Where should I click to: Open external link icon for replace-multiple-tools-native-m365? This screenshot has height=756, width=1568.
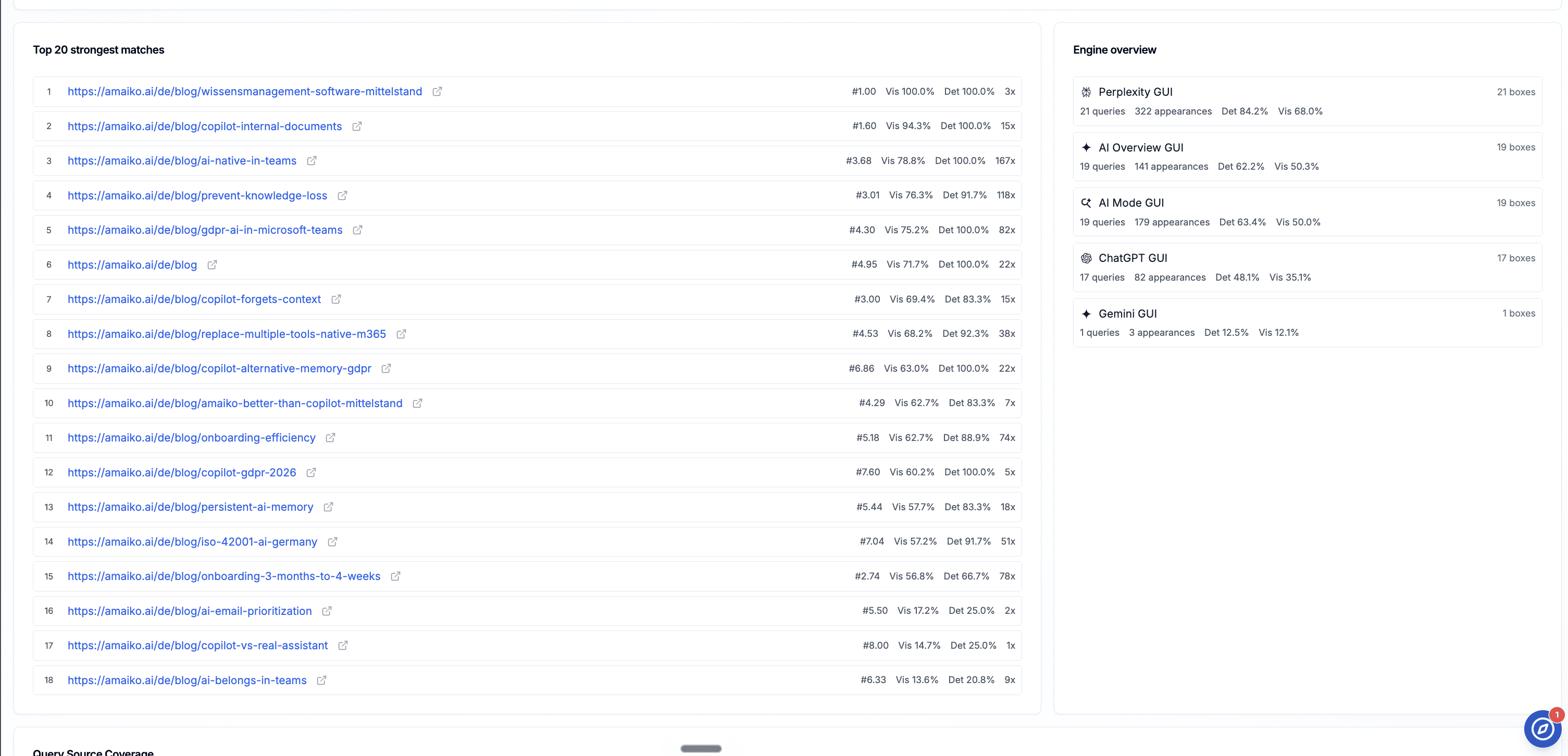coord(401,334)
